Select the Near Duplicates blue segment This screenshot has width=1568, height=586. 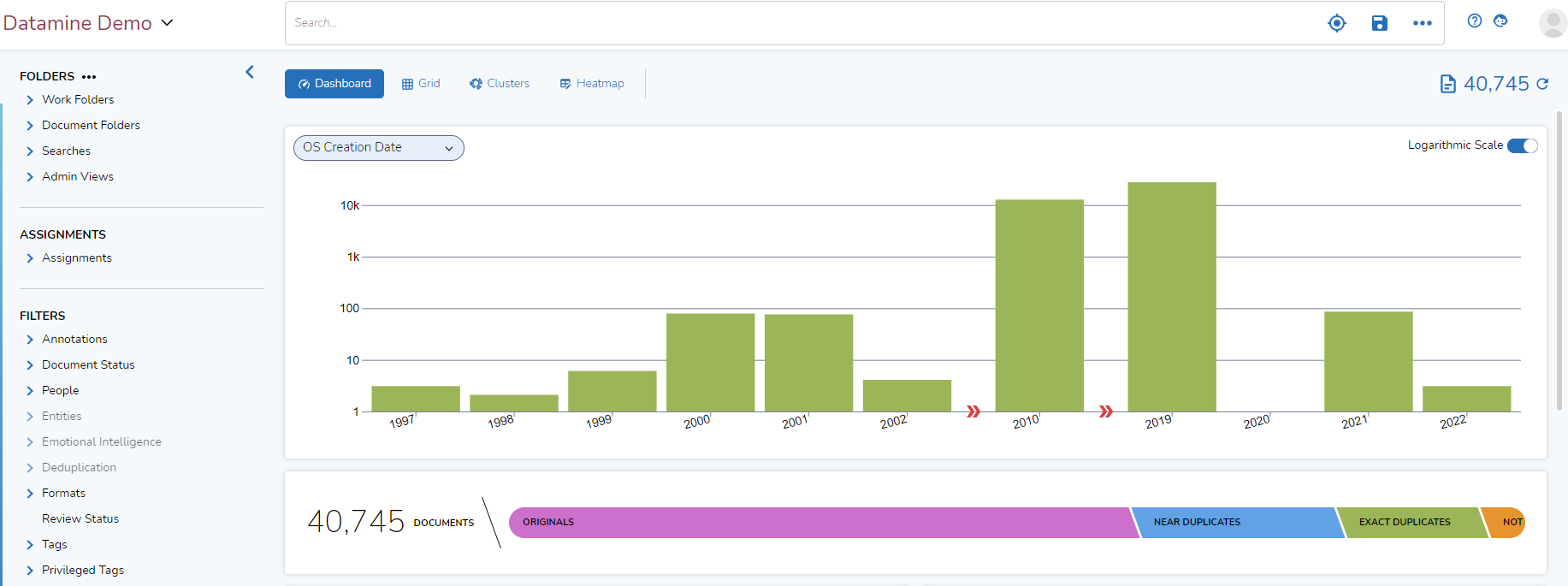pos(1236,522)
